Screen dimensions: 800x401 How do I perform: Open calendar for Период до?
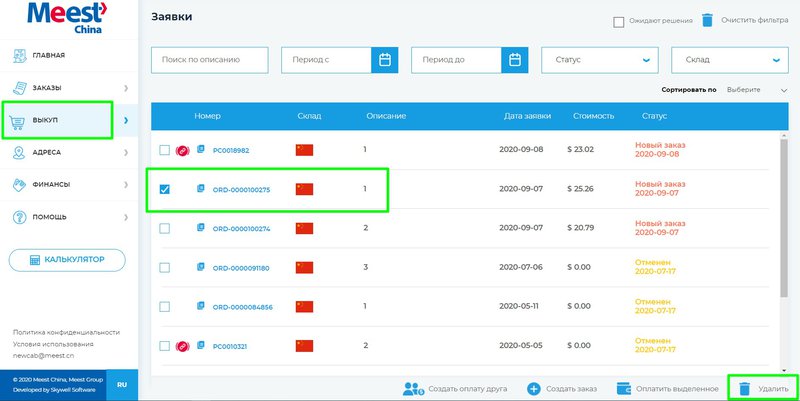[515, 60]
